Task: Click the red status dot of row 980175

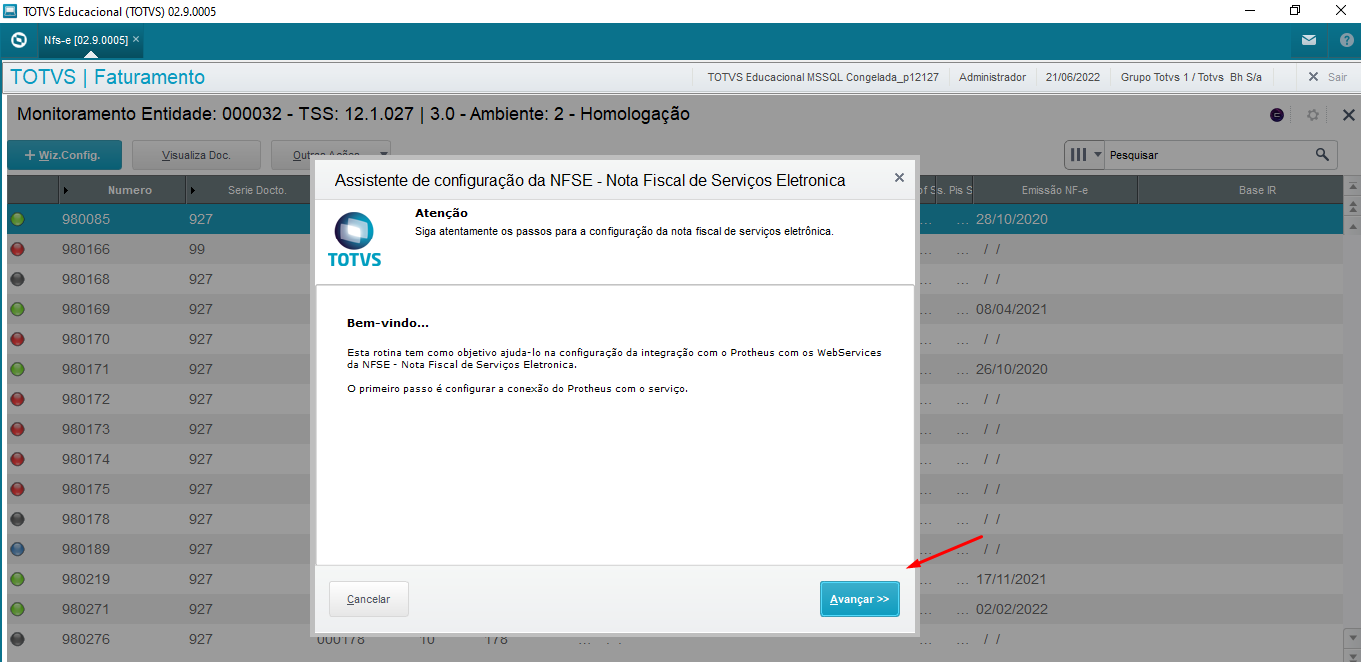Action: pyautogui.click(x=17, y=489)
